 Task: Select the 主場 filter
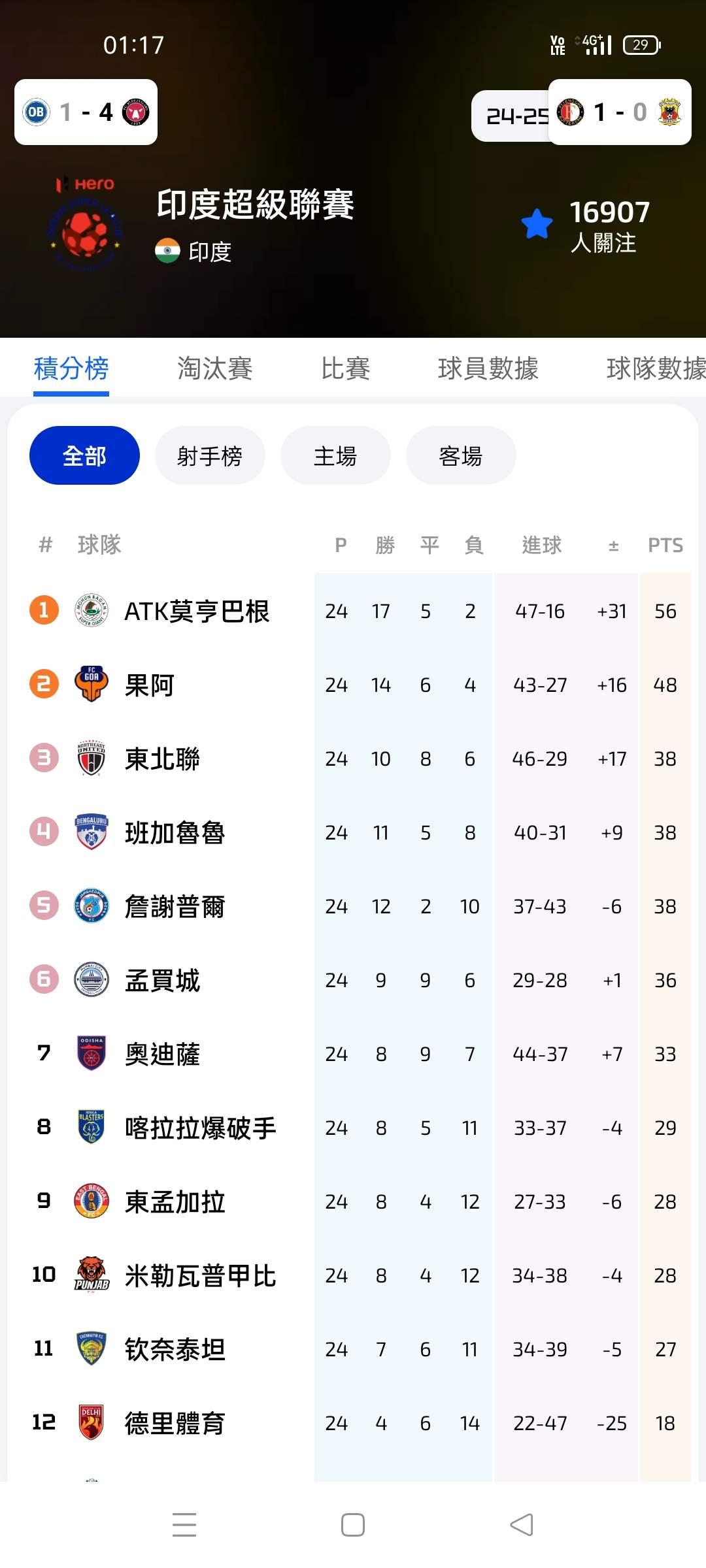pos(335,455)
